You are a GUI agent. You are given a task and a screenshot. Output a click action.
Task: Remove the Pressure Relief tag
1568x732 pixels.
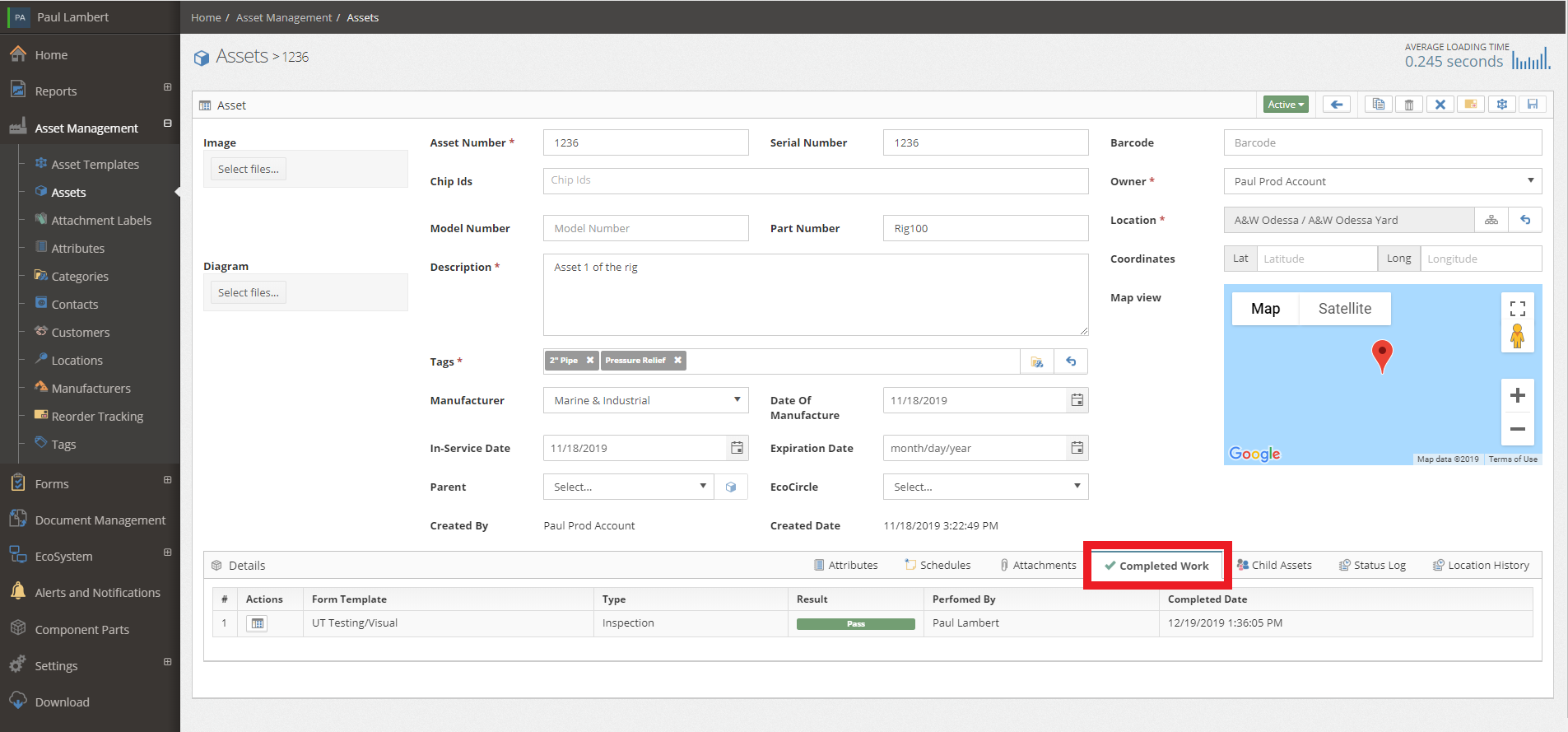pos(677,361)
